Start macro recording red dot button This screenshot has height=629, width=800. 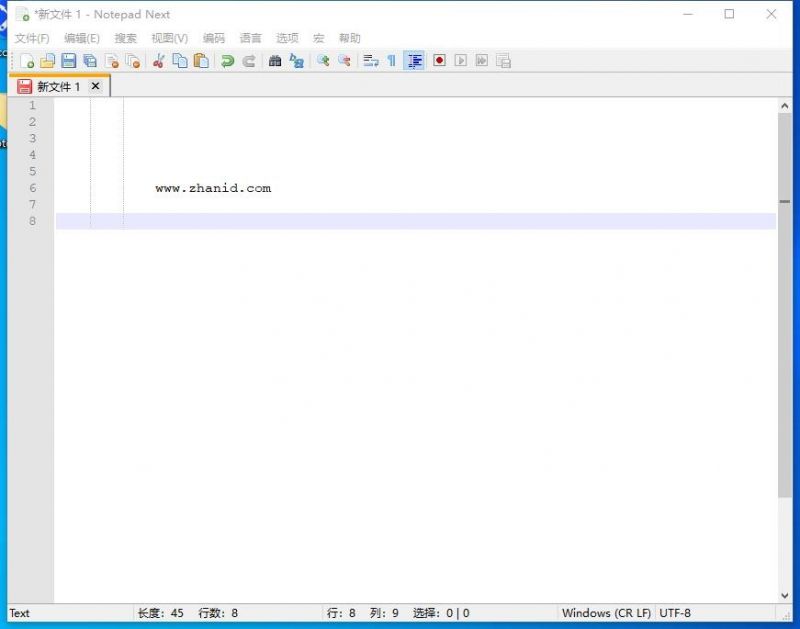pos(439,61)
